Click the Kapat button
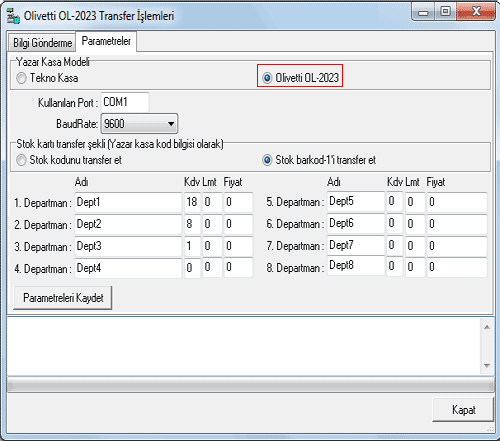The image size is (500, 441). pos(463,410)
